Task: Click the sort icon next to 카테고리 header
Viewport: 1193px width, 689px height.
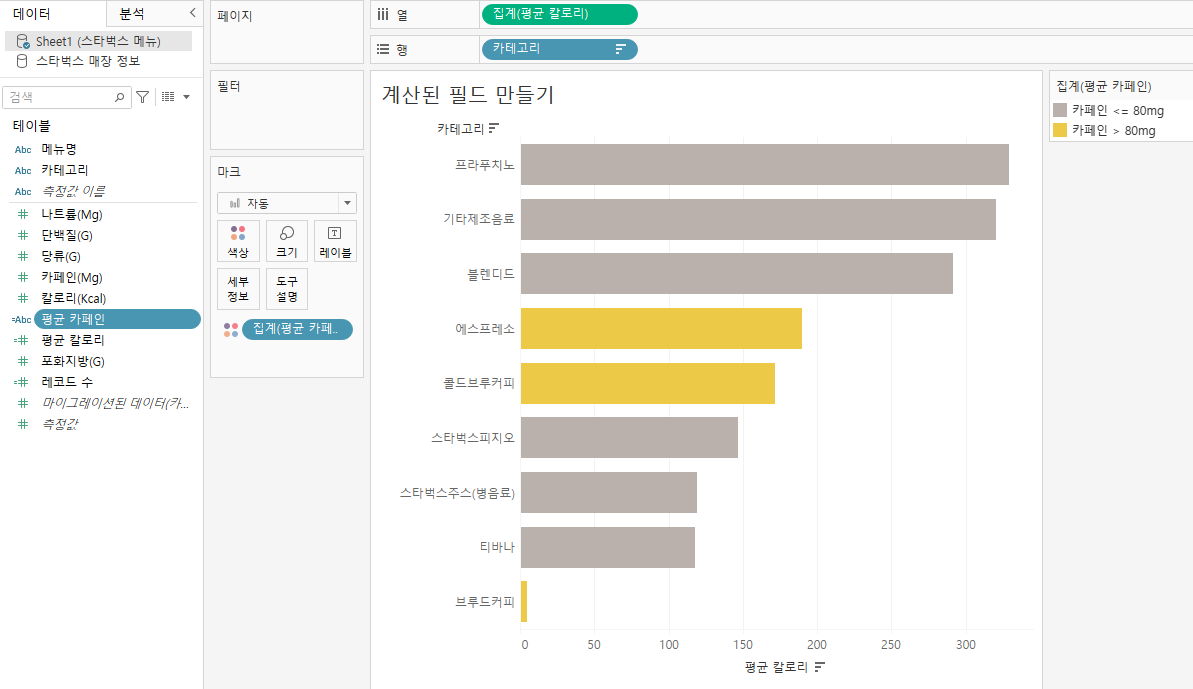Action: pyautogui.click(x=494, y=128)
